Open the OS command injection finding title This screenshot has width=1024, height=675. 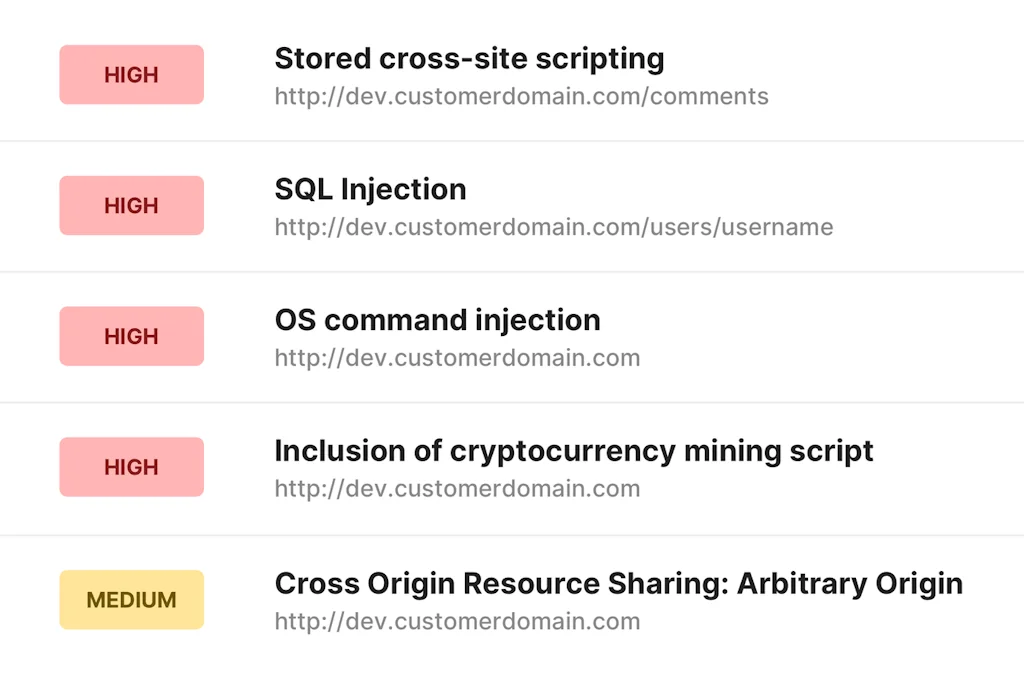[437, 320]
